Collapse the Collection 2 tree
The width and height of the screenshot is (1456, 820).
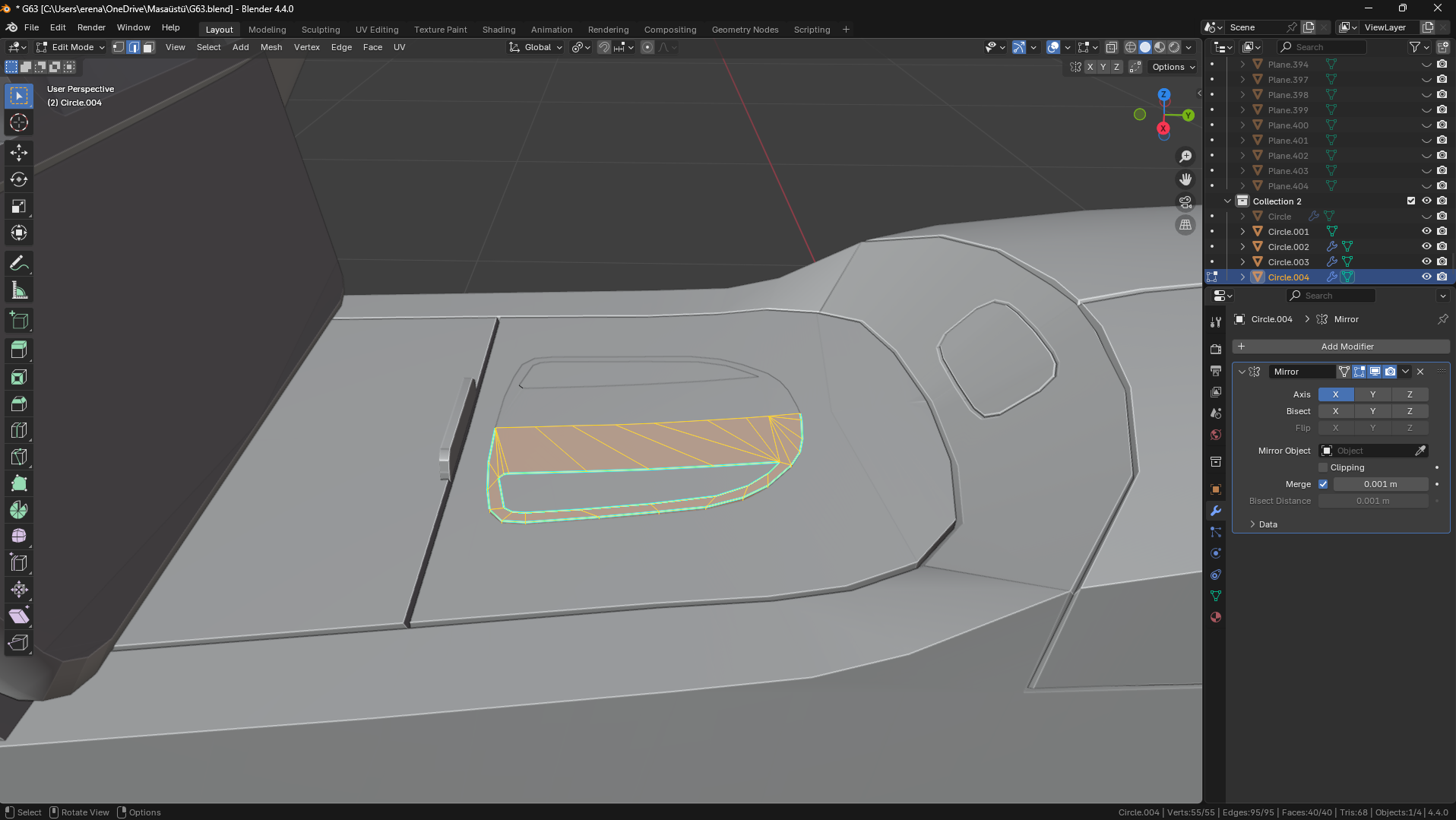[x=1227, y=201]
